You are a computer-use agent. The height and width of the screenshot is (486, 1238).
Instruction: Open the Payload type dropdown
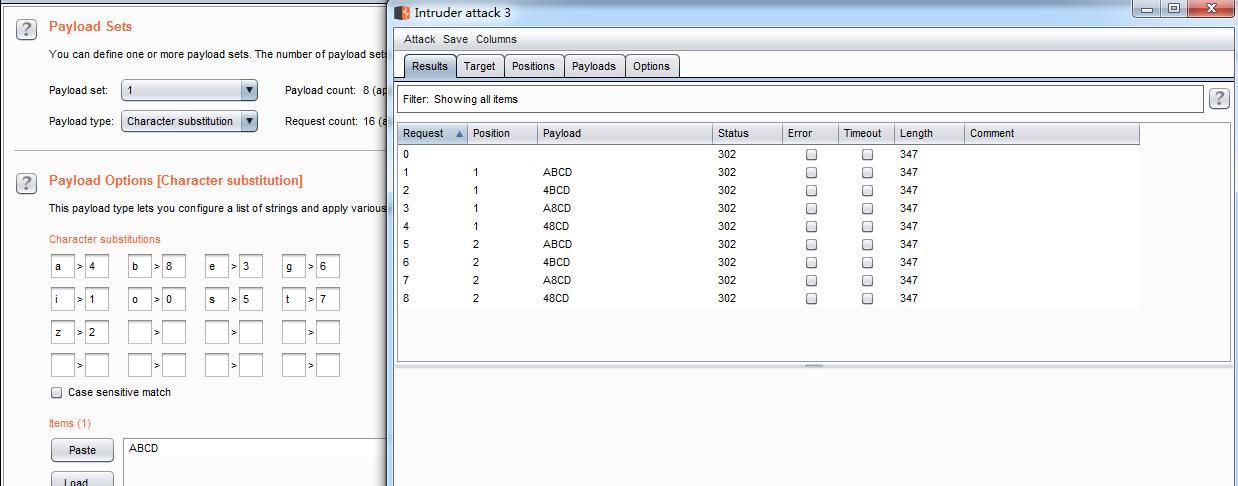click(189, 122)
